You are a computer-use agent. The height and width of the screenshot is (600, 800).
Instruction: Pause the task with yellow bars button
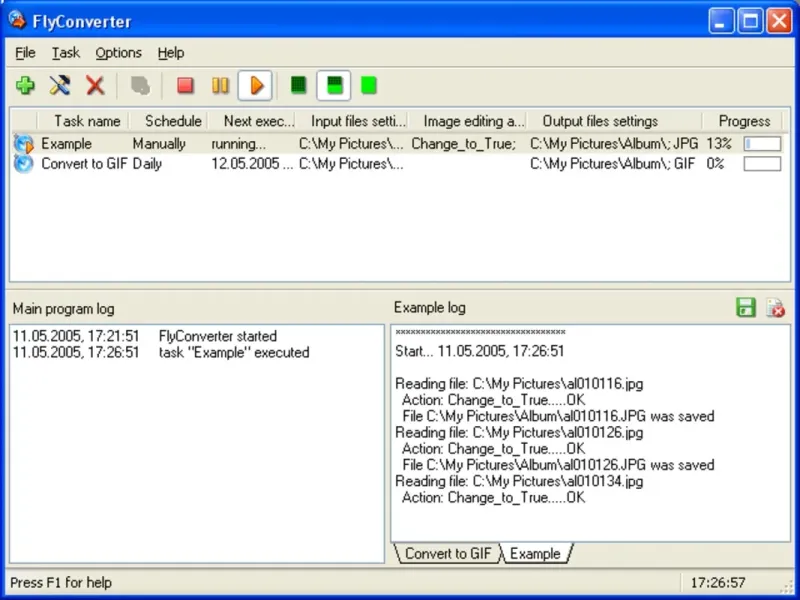220,85
